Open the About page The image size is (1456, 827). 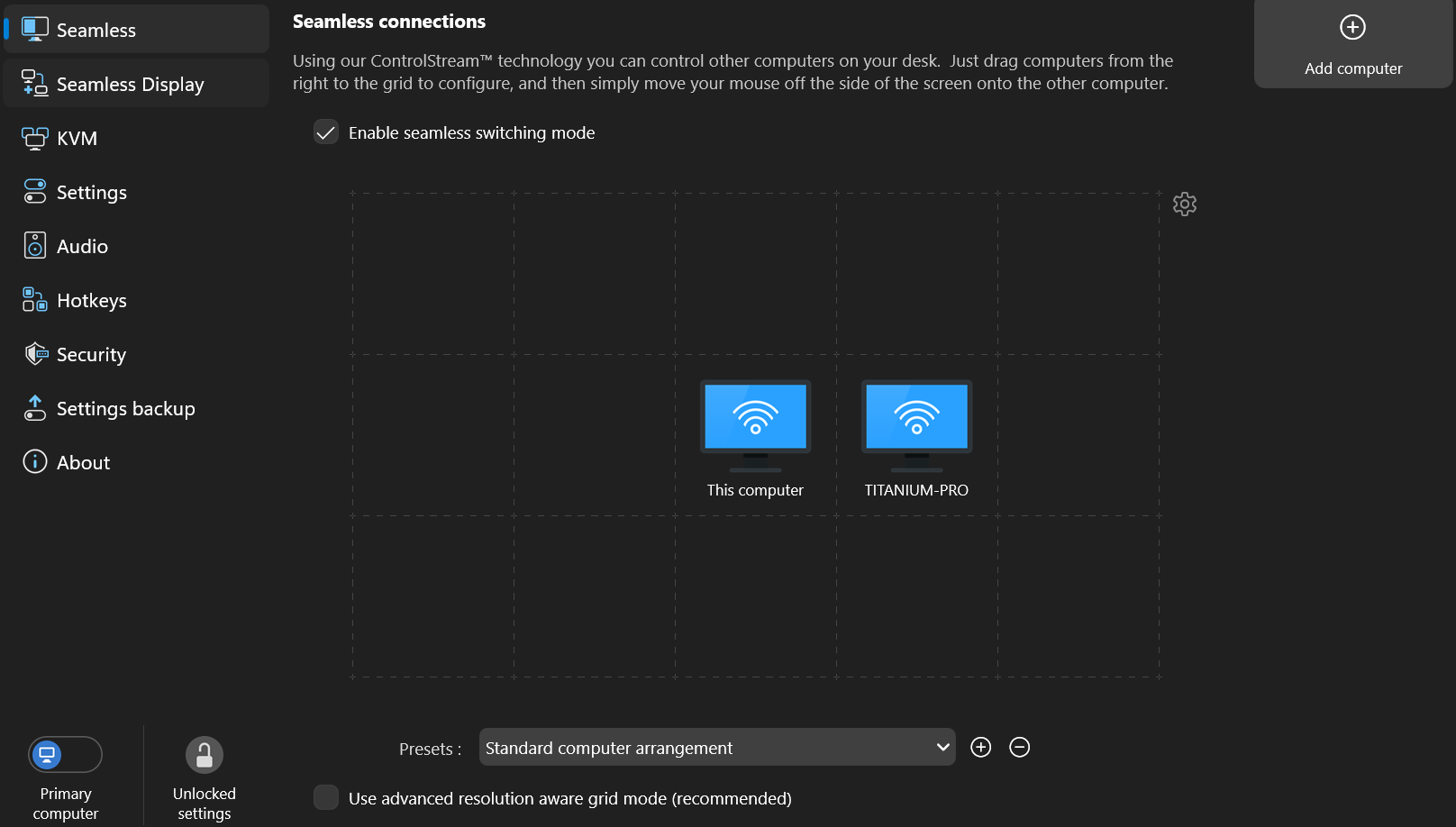pyautogui.click(x=83, y=463)
